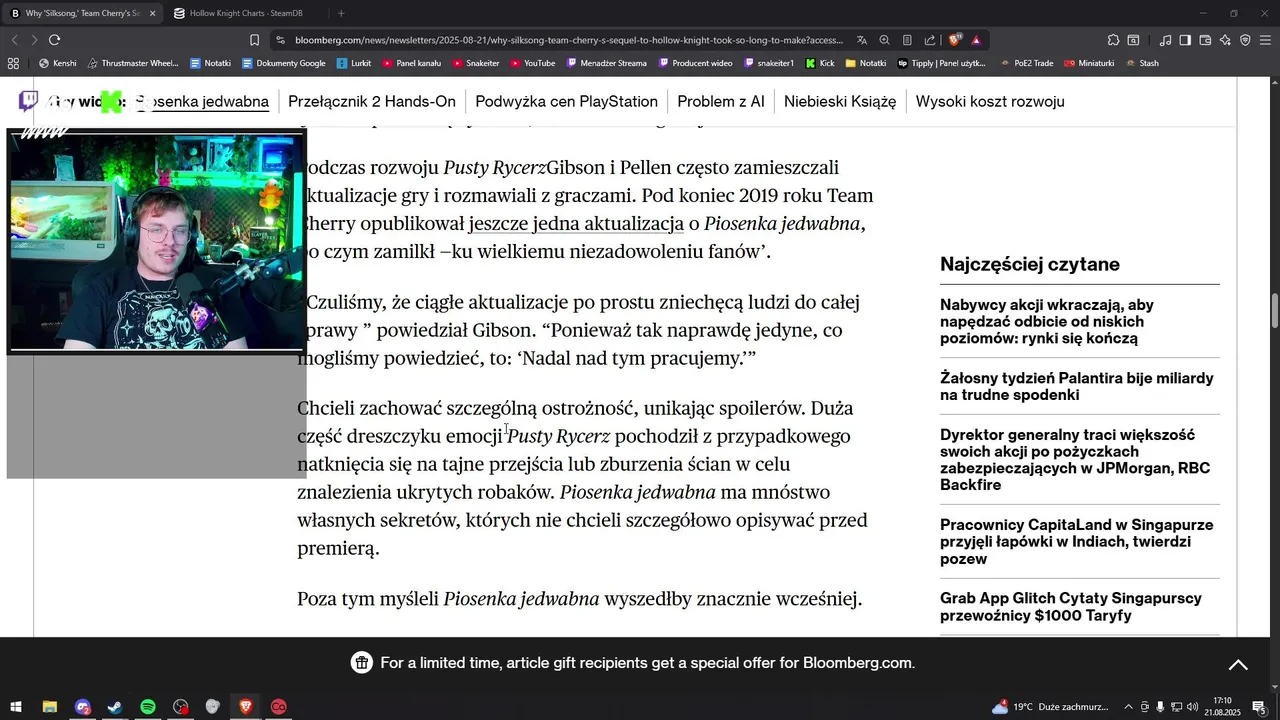This screenshot has height=720, width=1280.
Task: Open 'Pracownicy CapitaLand w Singapurze' headline
Action: (x=1077, y=542)
